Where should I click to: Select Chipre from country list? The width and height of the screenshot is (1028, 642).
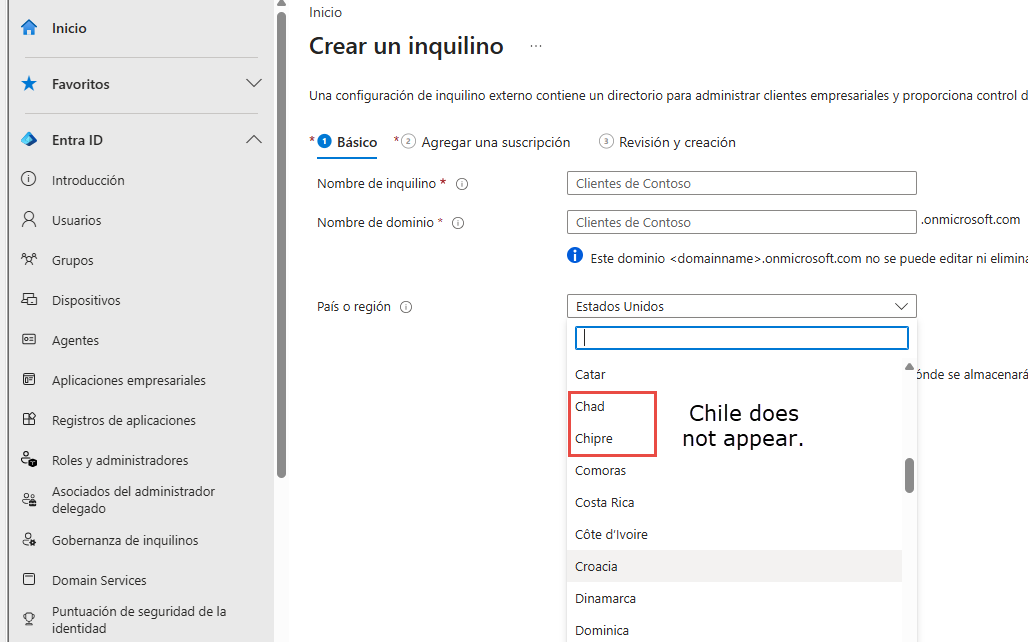pyautogui.click(x=734, y=439)
